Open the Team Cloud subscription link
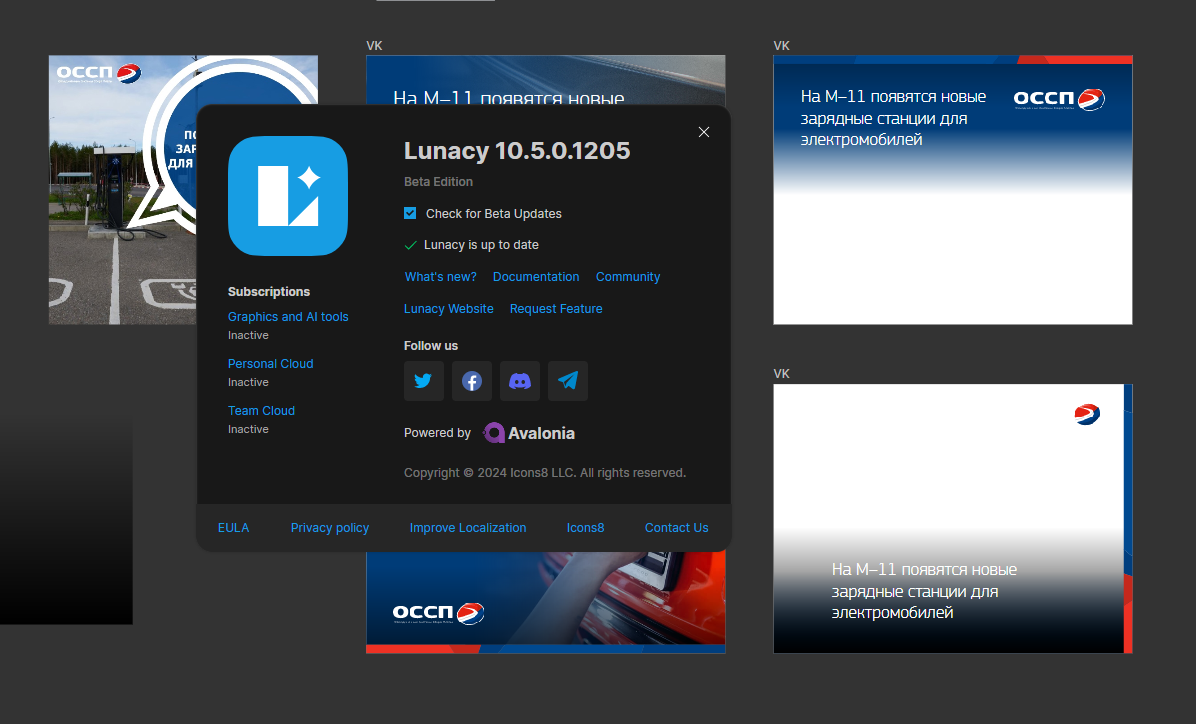This screenshot has height=724, width=1196. point(261,410)
